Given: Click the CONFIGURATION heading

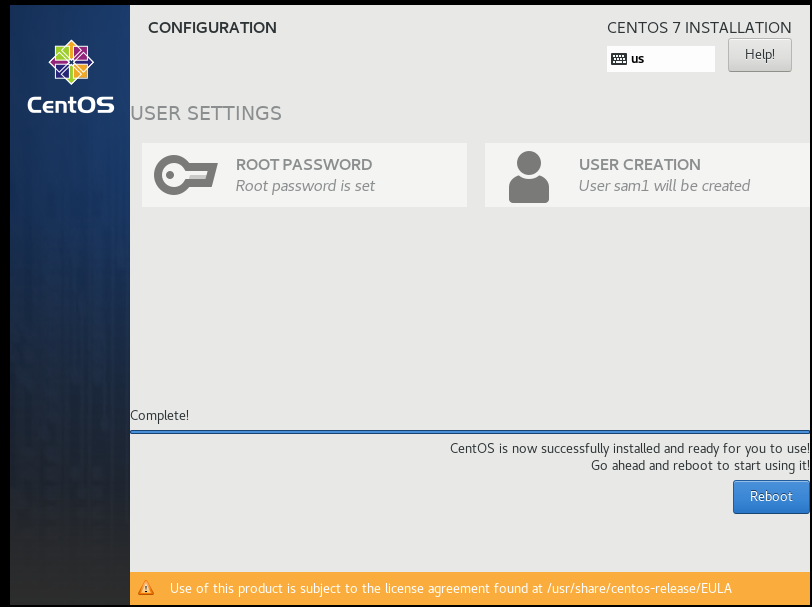Looking at the screenshot, I should [212, 28].
